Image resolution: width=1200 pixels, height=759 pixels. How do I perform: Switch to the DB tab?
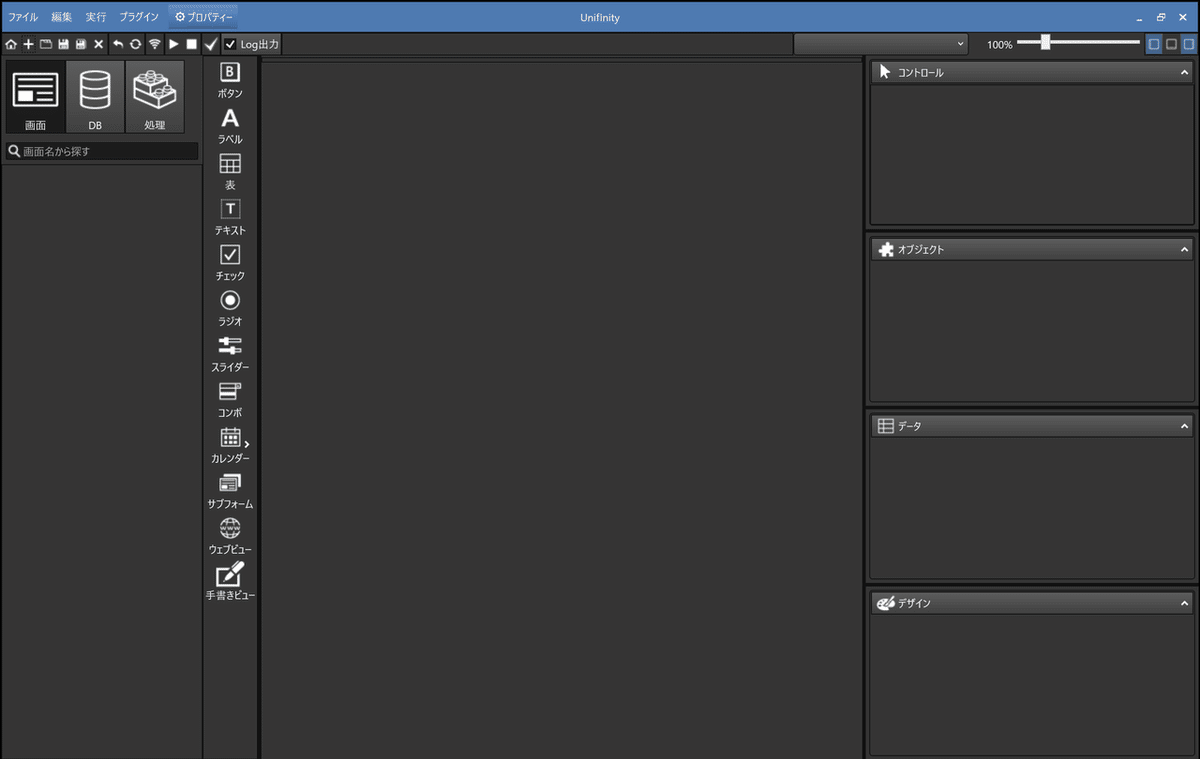[95, 97]
